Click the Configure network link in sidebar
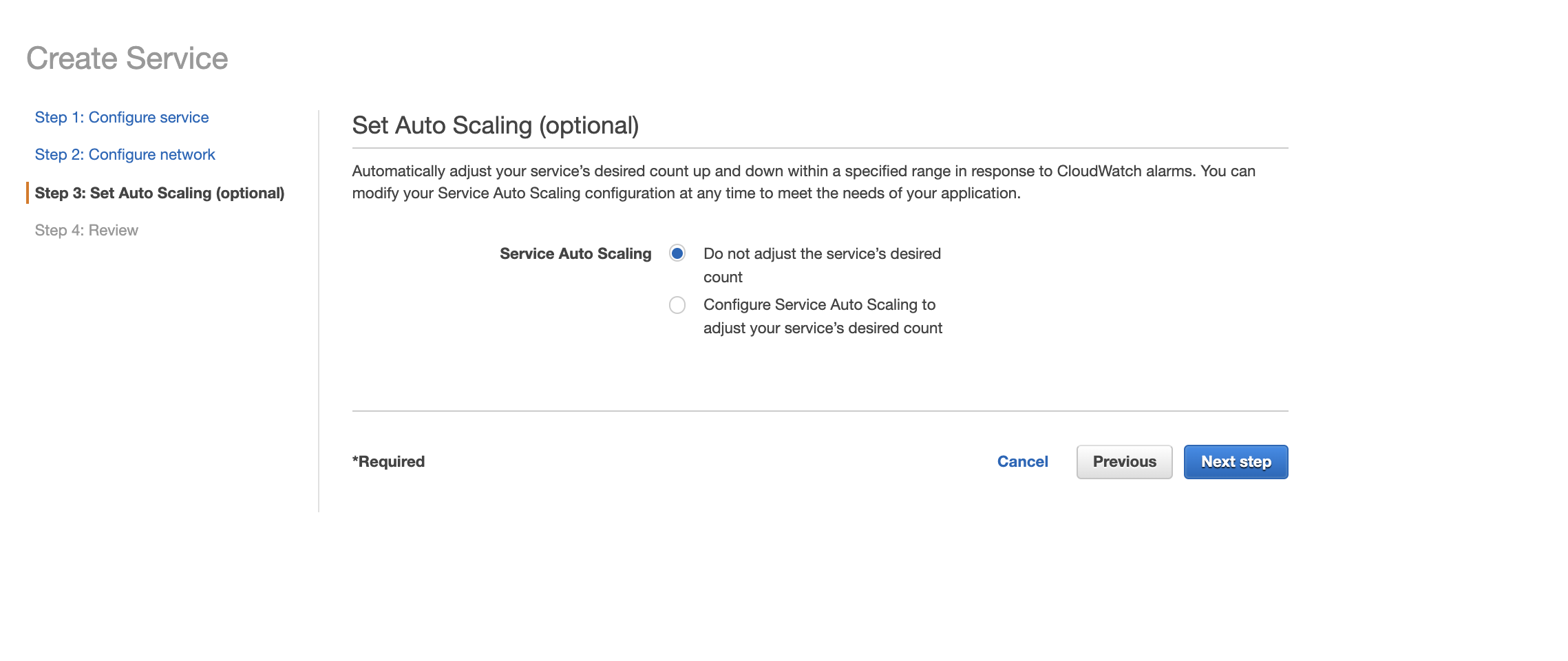Image resolution: width=1568 pixels, height=661 pixels. (125, 154)
